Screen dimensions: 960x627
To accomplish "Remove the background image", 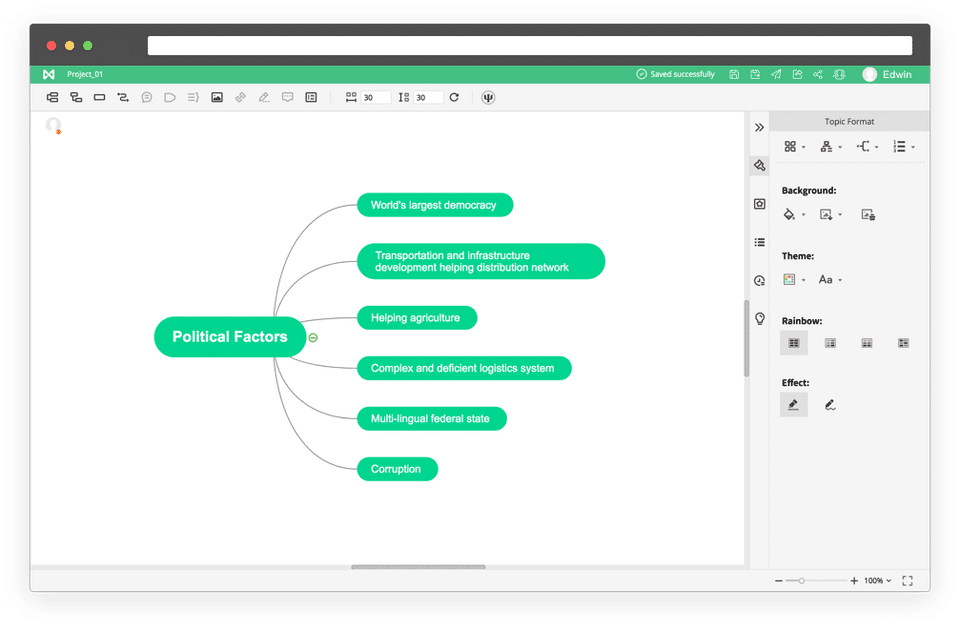I will pyautogui.click(x=868, y=214).
